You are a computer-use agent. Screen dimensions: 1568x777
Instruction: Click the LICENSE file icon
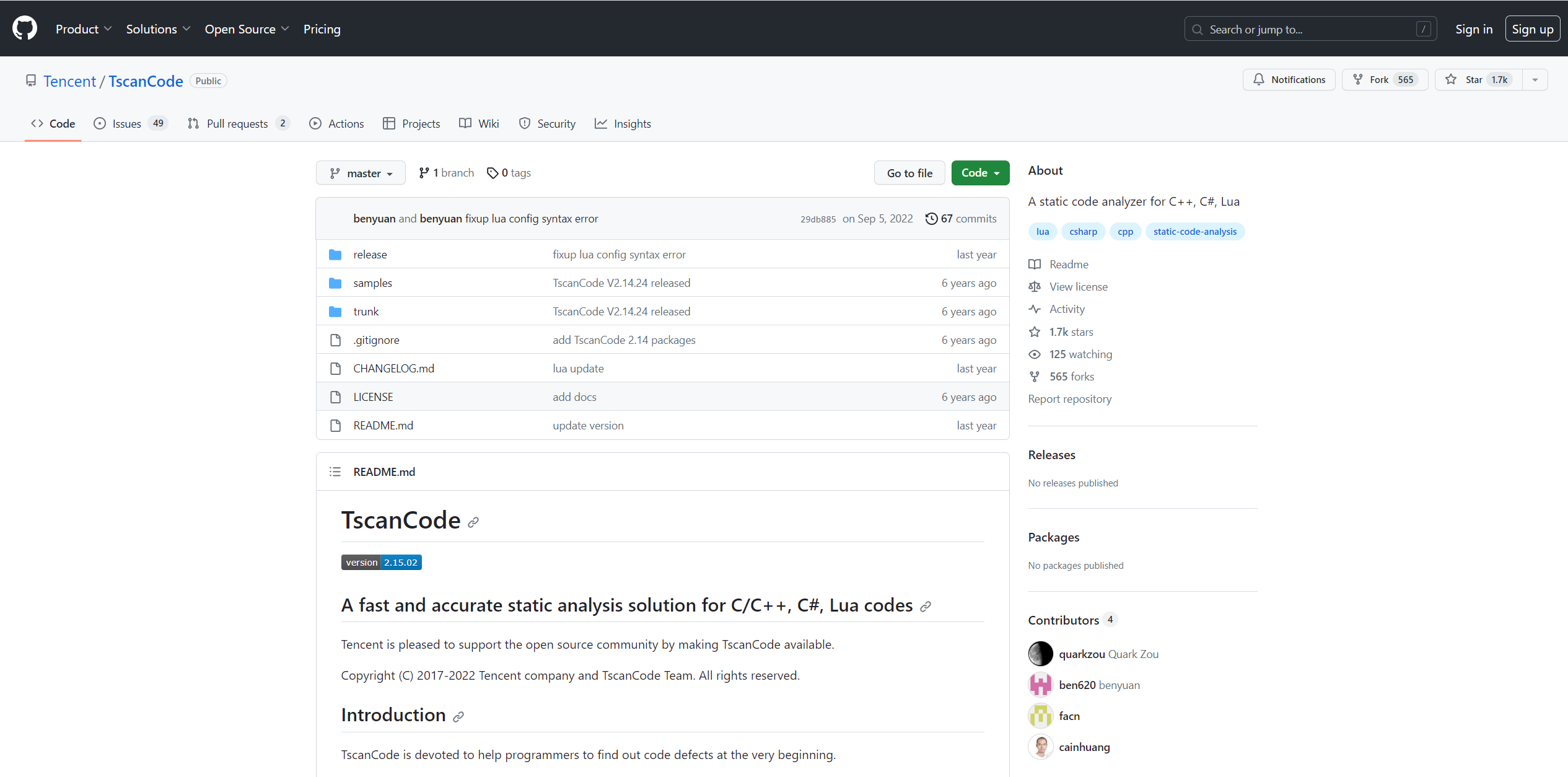(x=335, y=397)
